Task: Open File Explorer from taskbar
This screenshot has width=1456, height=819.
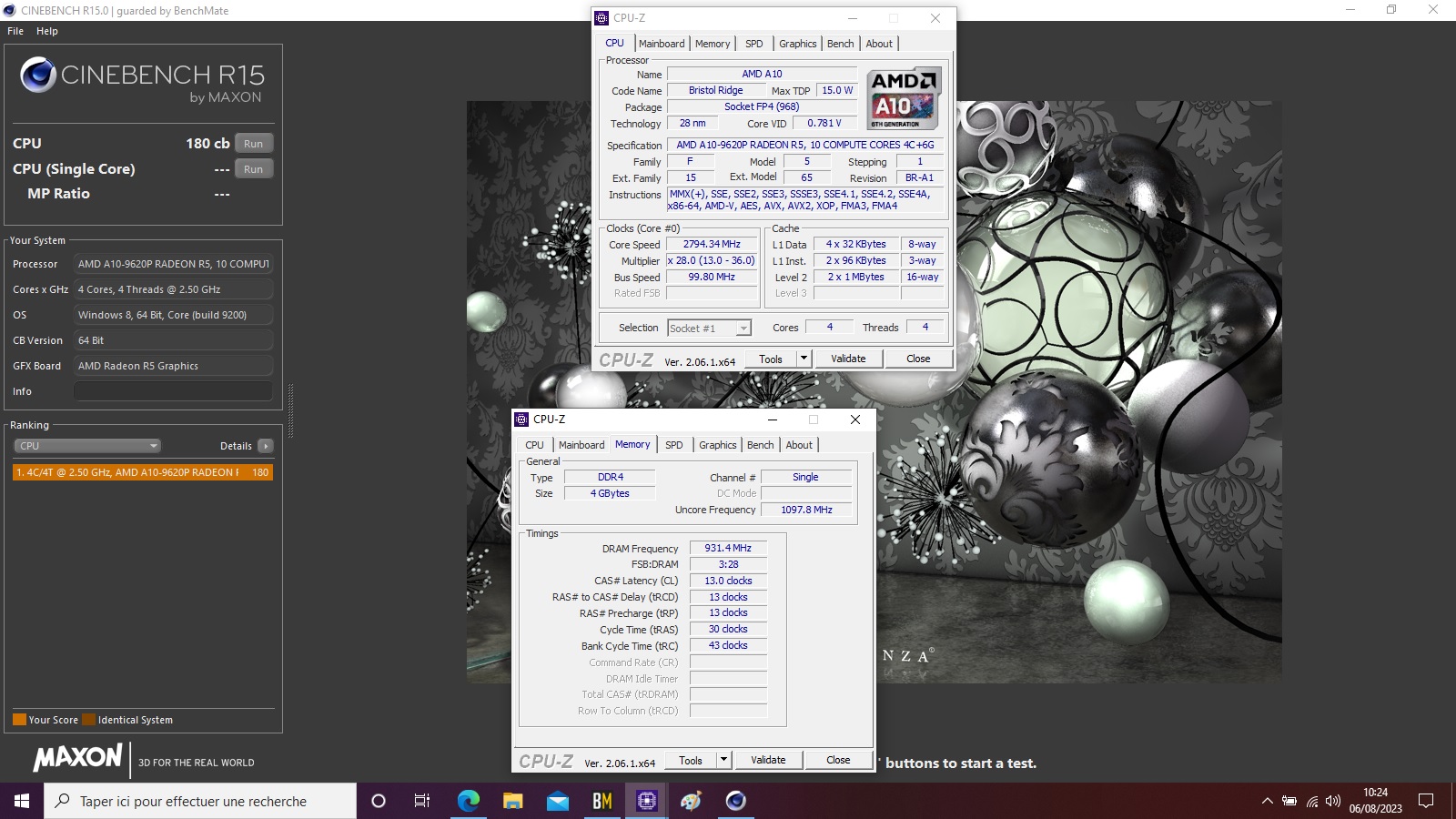Action: [x=512, y=801]
